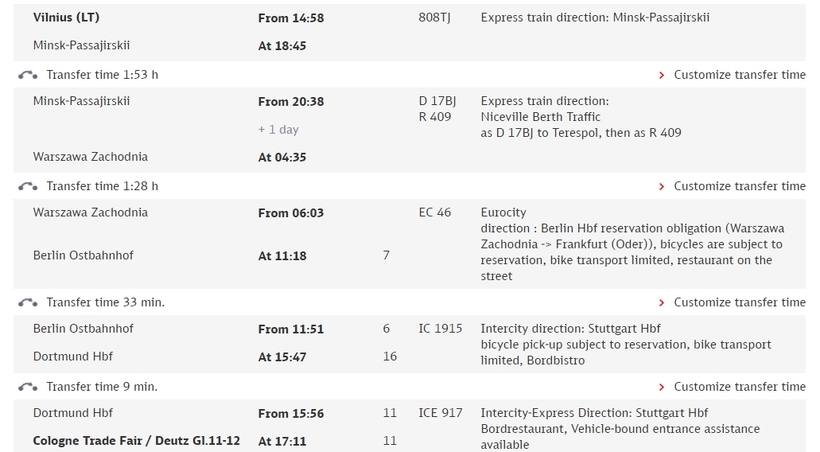The width and height of the screenshot is (820, 452).
Task: Select train D 17BJ R 409
Action: 436,109
